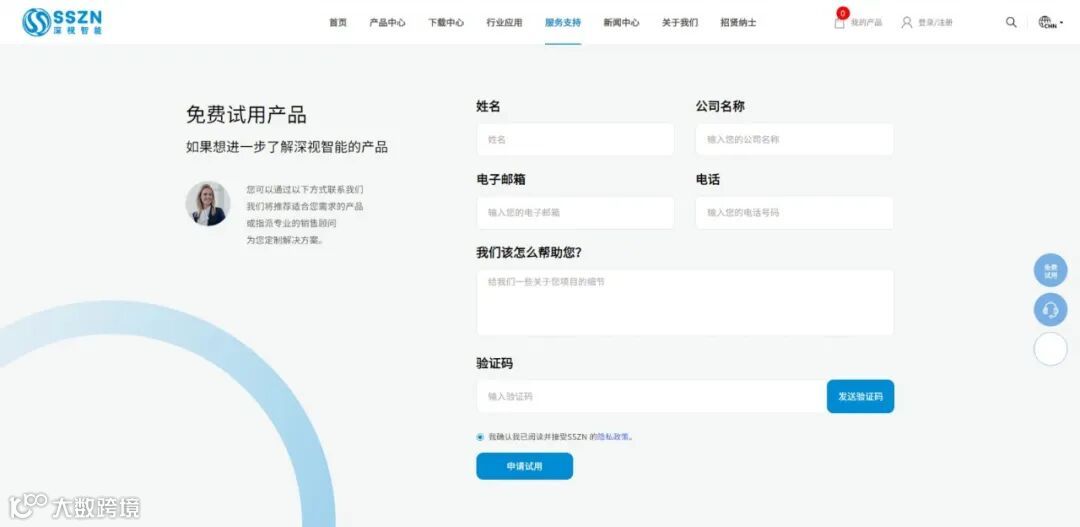Click 登录/注册 link
This screenshot has height=527, width=1080.
tap(935, 23)
